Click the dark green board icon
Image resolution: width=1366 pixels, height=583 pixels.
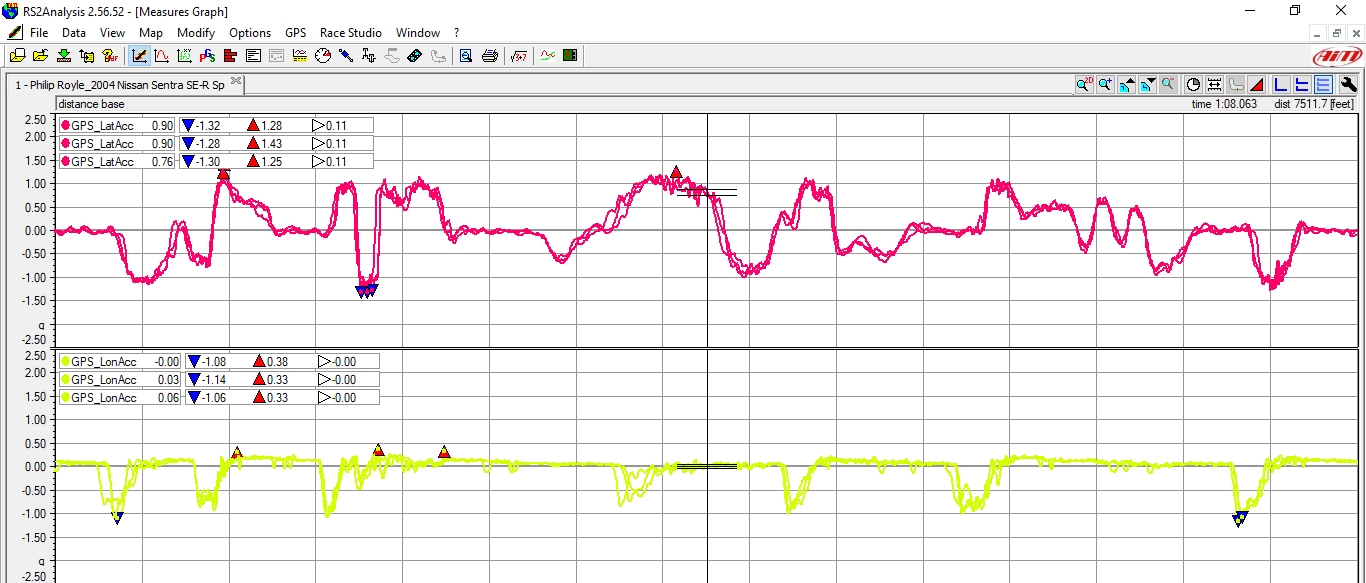[x=570, y=56]
